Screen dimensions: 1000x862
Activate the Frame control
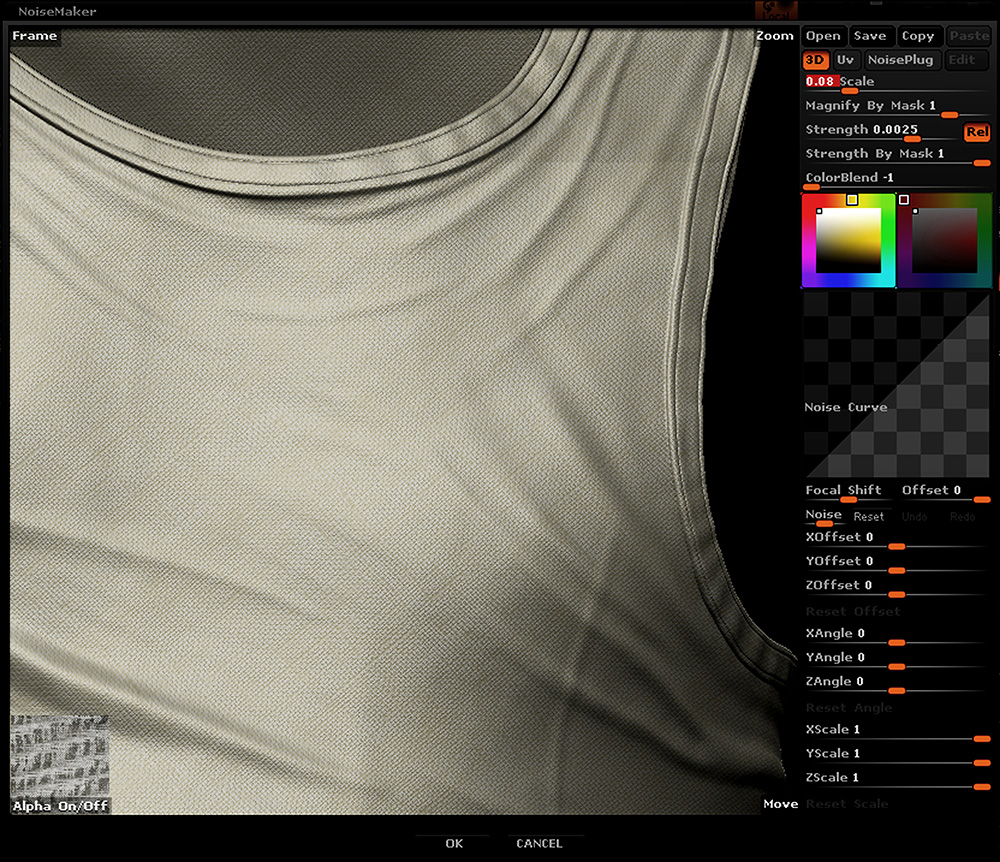coord(34,35)
